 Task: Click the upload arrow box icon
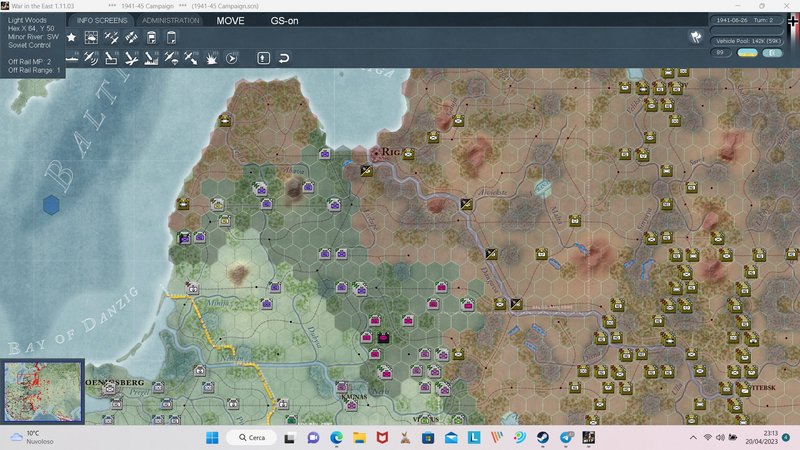tap(263, 58)
